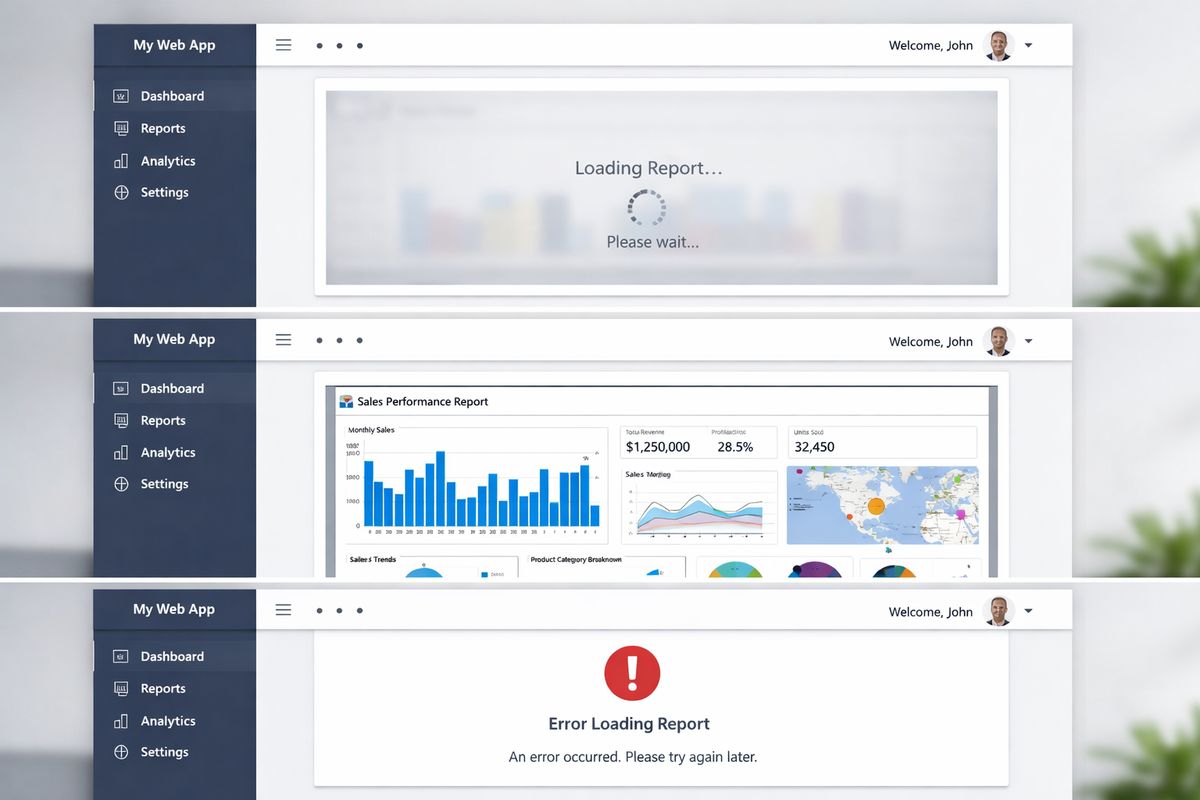Click the 'Monthly Sales' chart title
The width and height of the screenshot is (1200, 800).
click(x=371, y=430)
